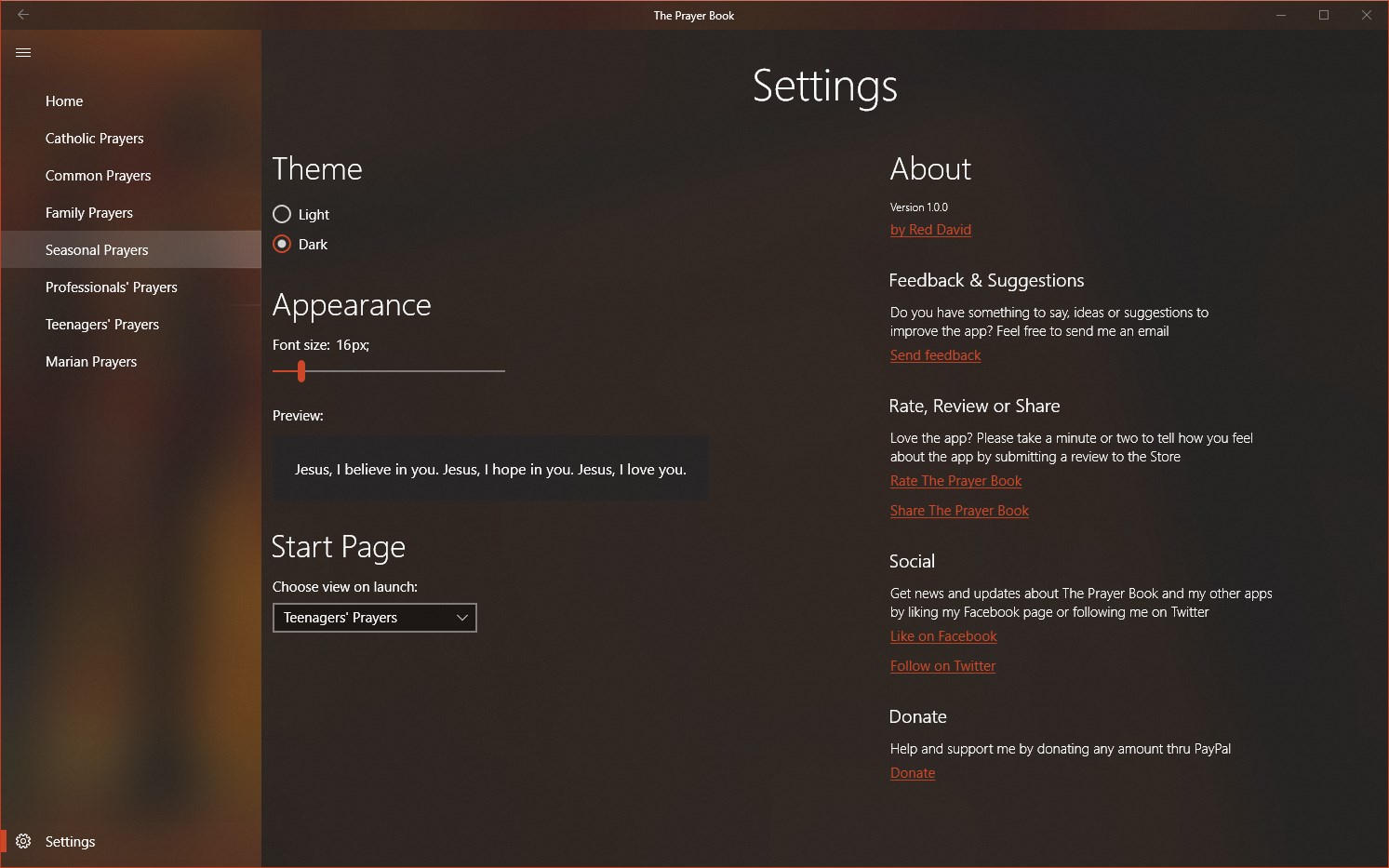Go to Teenagers' Prayers in sidebar
This screenshot has height=868, width=1389.
tap(130, 324)
